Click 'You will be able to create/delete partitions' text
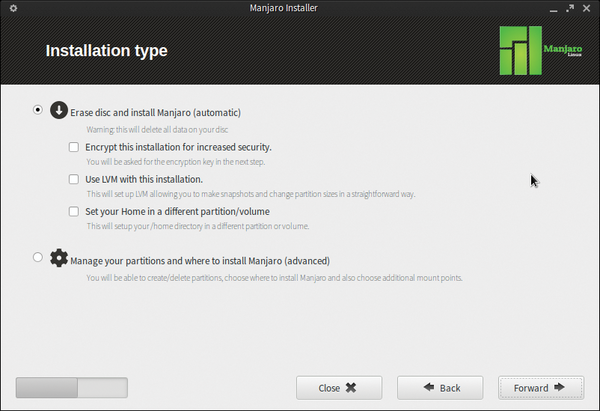This screenshot has width=600, height=411. [x=274, y=278]
